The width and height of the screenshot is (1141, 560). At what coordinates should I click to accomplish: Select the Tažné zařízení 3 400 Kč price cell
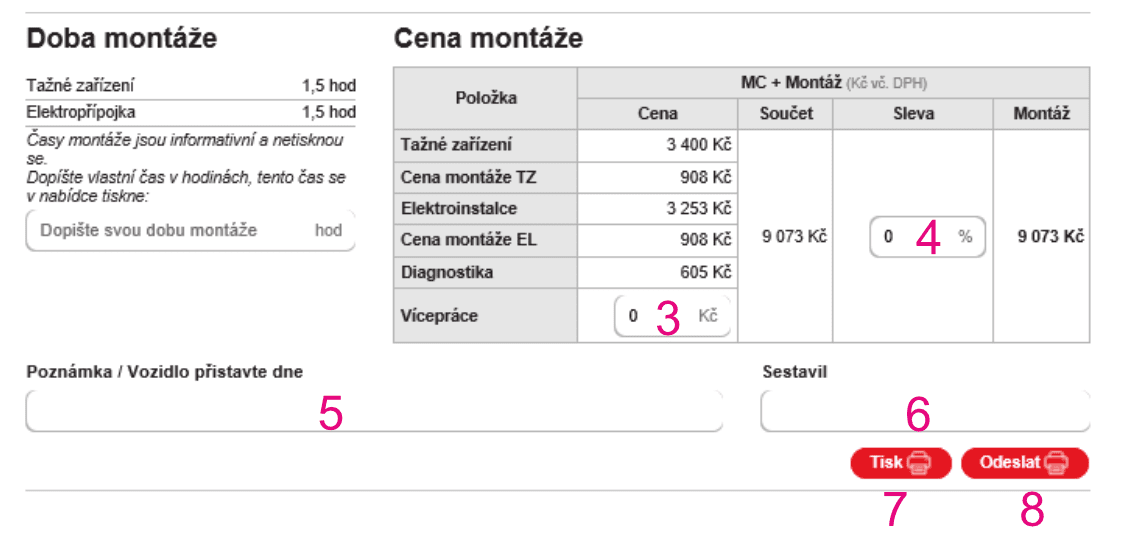(x=658, y=146)
